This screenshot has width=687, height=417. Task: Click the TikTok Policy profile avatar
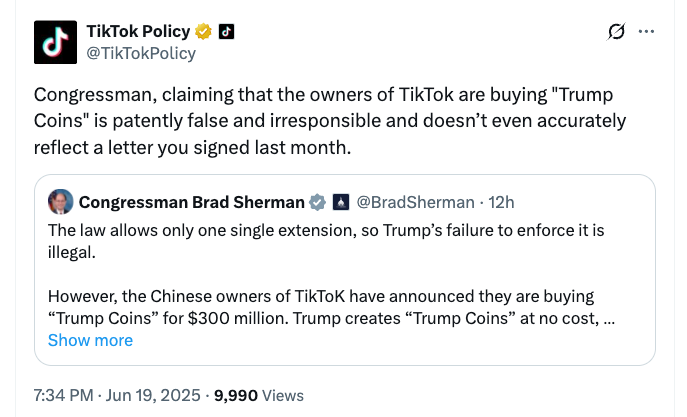pos(54,42)
